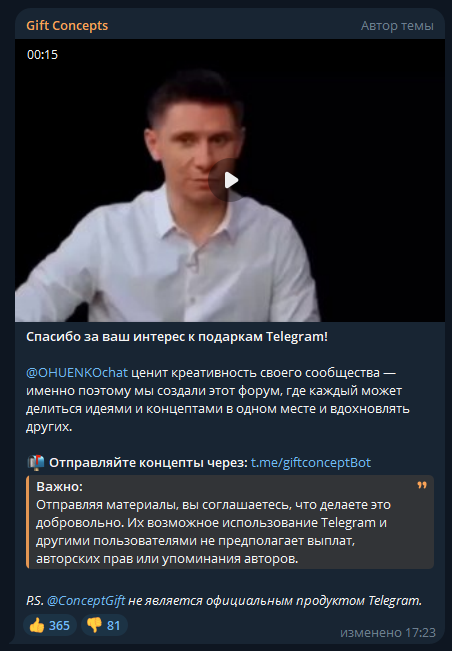Click the Важно quote block text

(213, 531)
